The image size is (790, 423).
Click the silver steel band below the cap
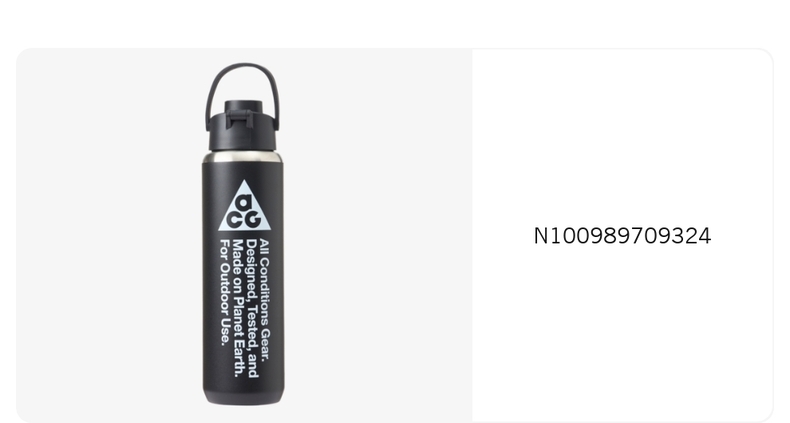coord(243,157)
